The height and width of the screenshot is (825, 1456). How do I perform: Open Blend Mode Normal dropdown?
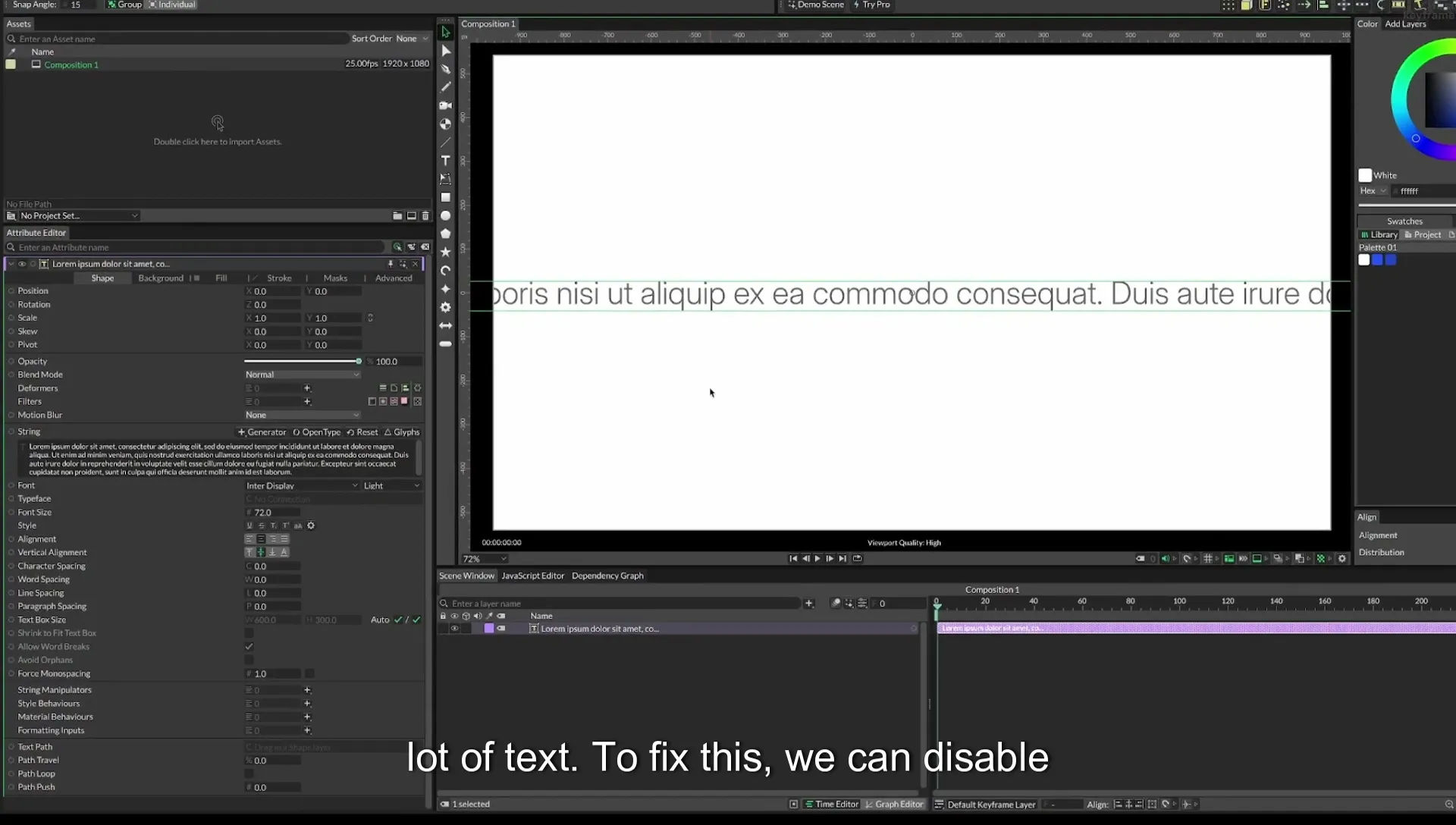302,375
